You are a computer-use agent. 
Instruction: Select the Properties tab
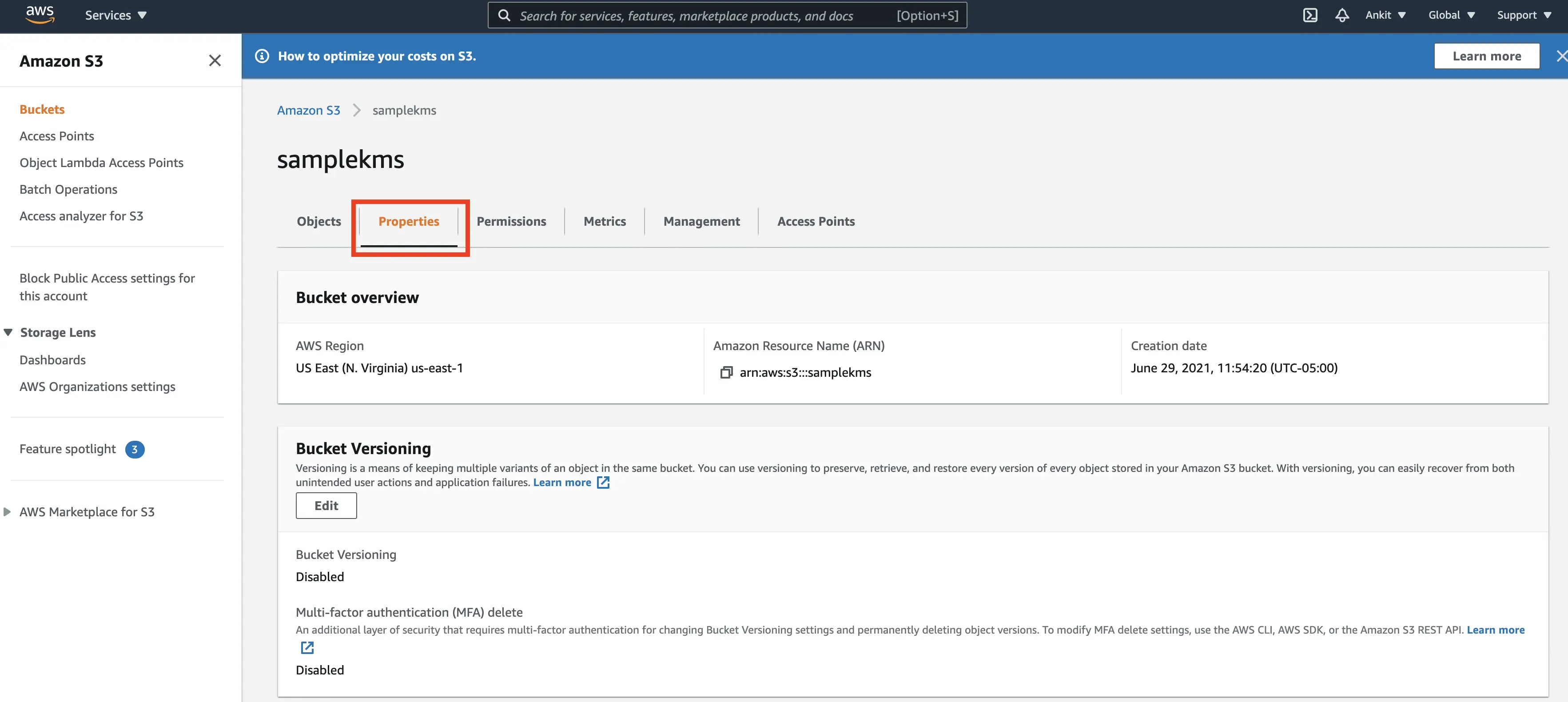click(x=409, y=220)
